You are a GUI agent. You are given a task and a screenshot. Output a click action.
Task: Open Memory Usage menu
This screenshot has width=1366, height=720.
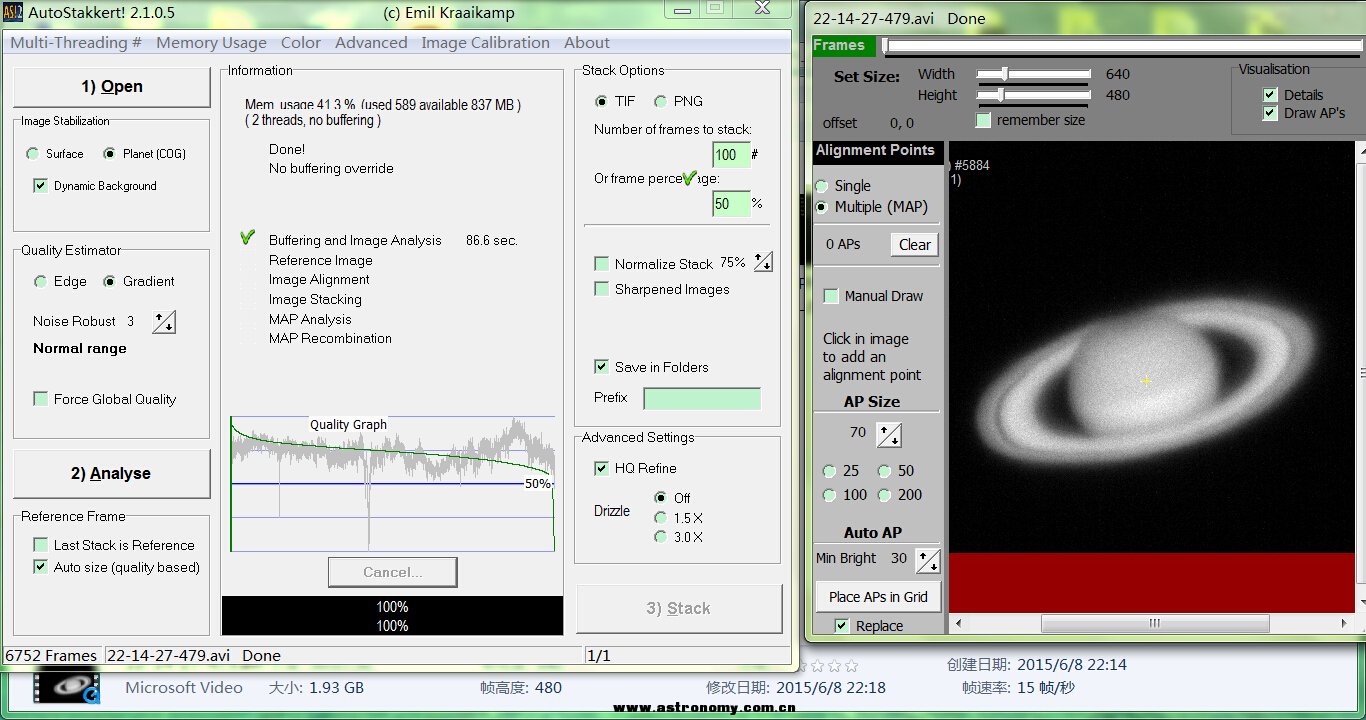point(211,43)
